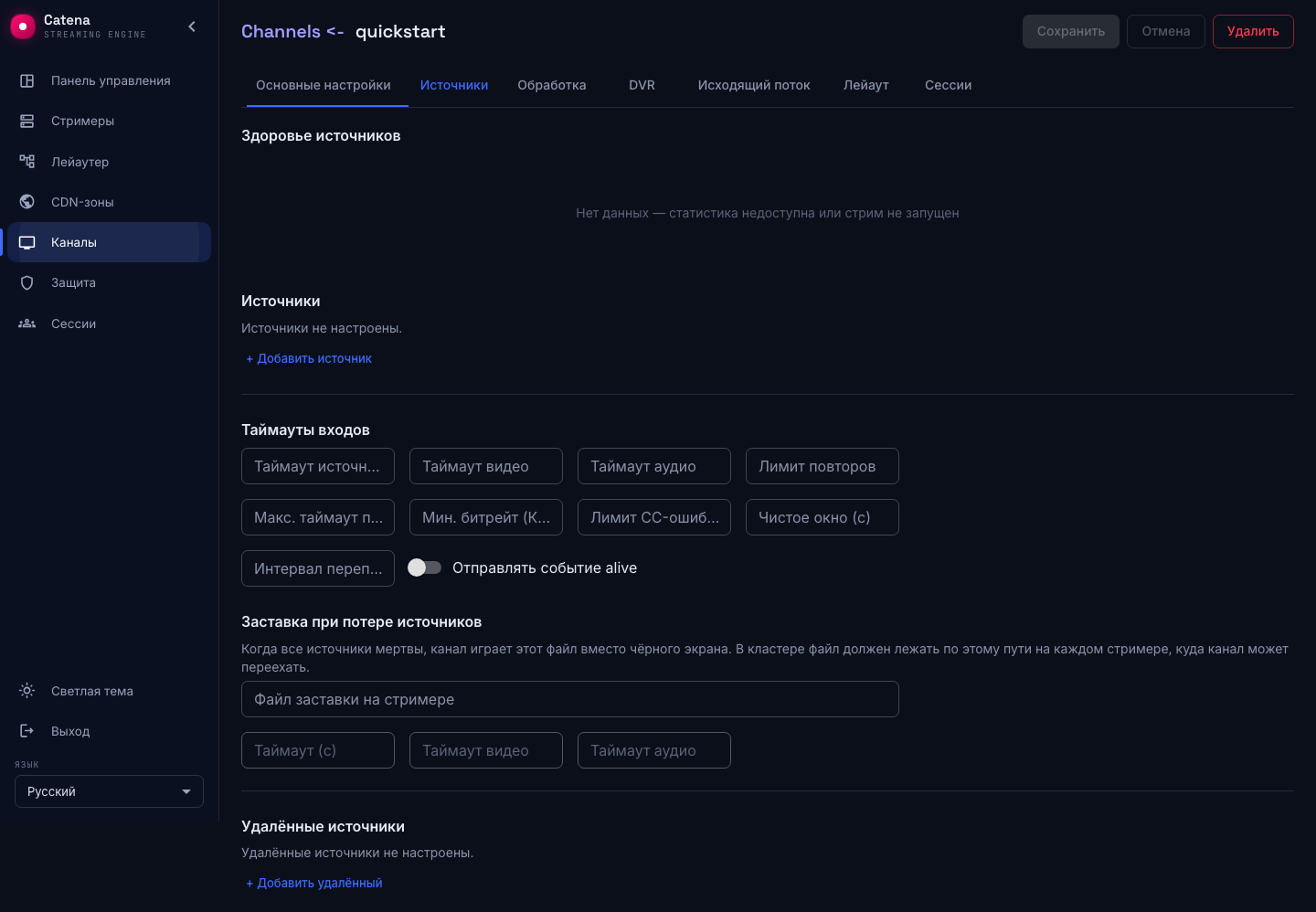Open the DVR tab
Screen dimensions: 1316x912
pyautogui.click(x=642, y=85)
